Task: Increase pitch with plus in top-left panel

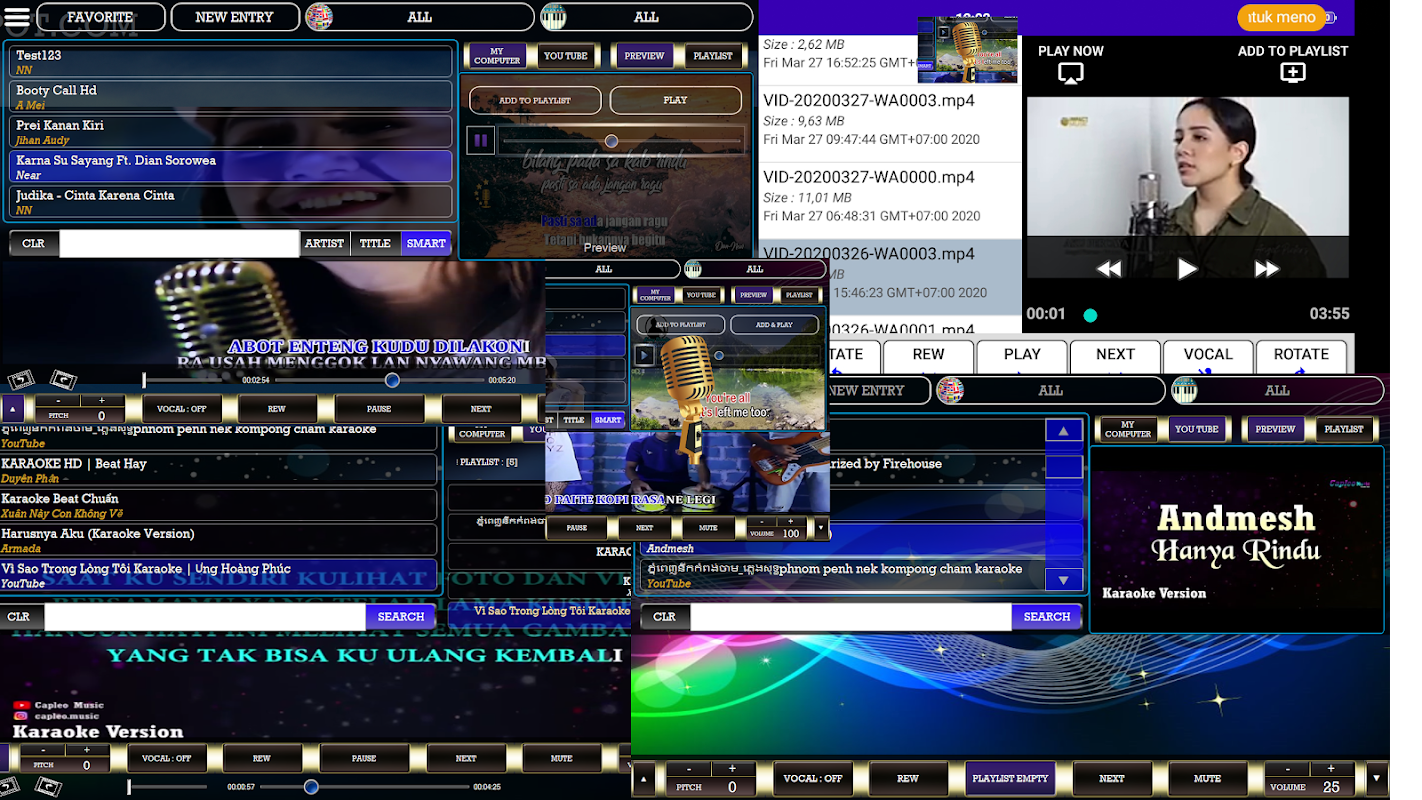Action: click(101, 401)
